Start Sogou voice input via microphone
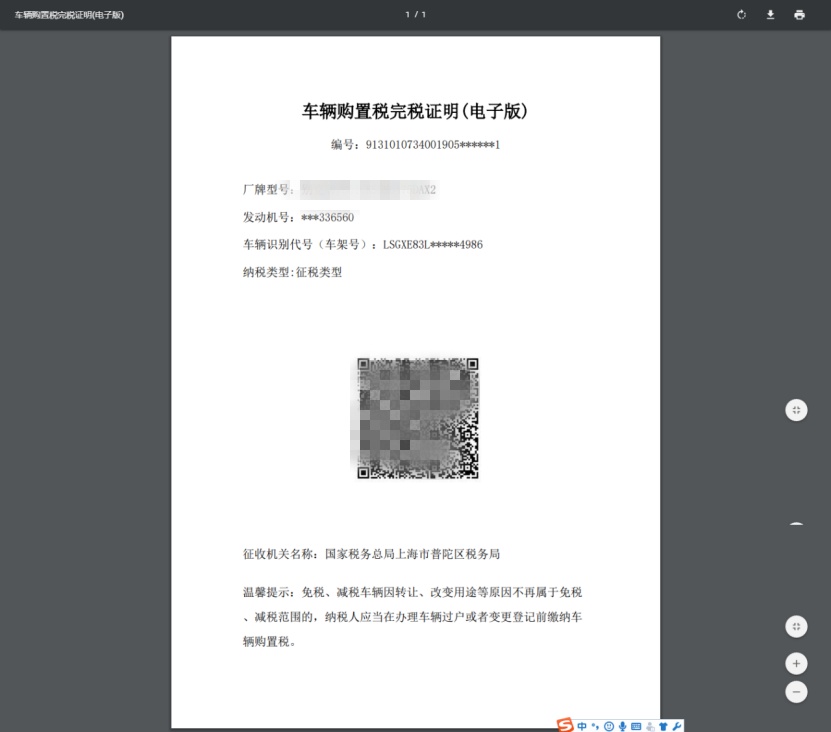 pos(622,726)
